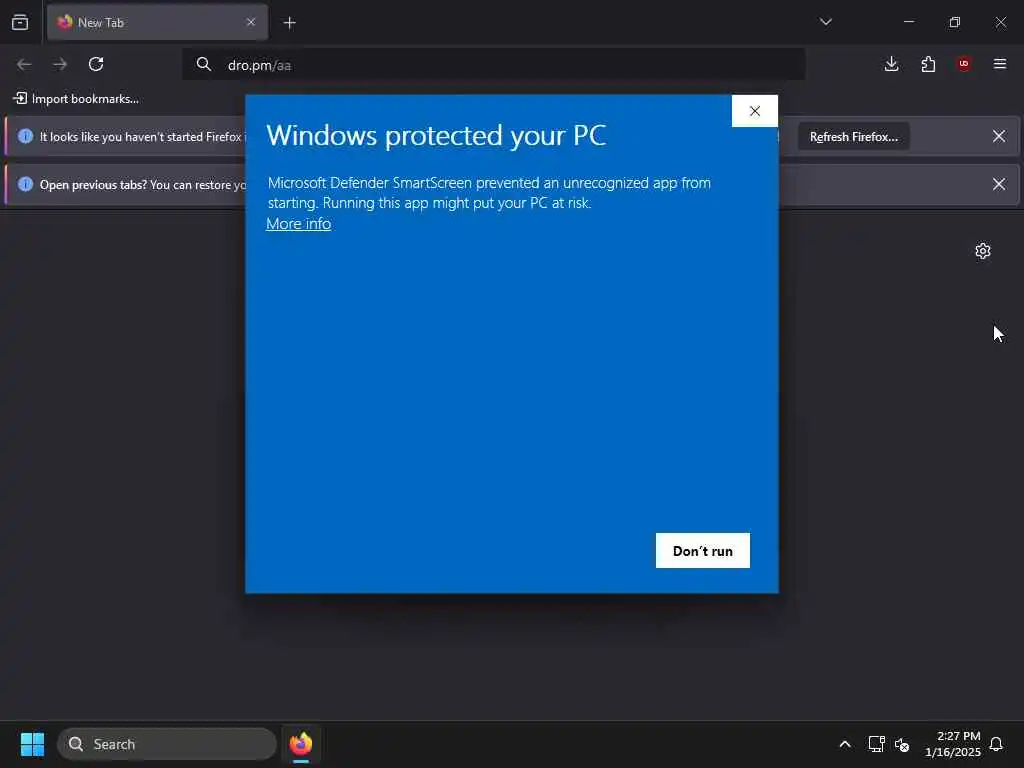The height and width of the screenshot is (768, 1024).
Task: Show hidden system tray icons
Action: (844, 744)
